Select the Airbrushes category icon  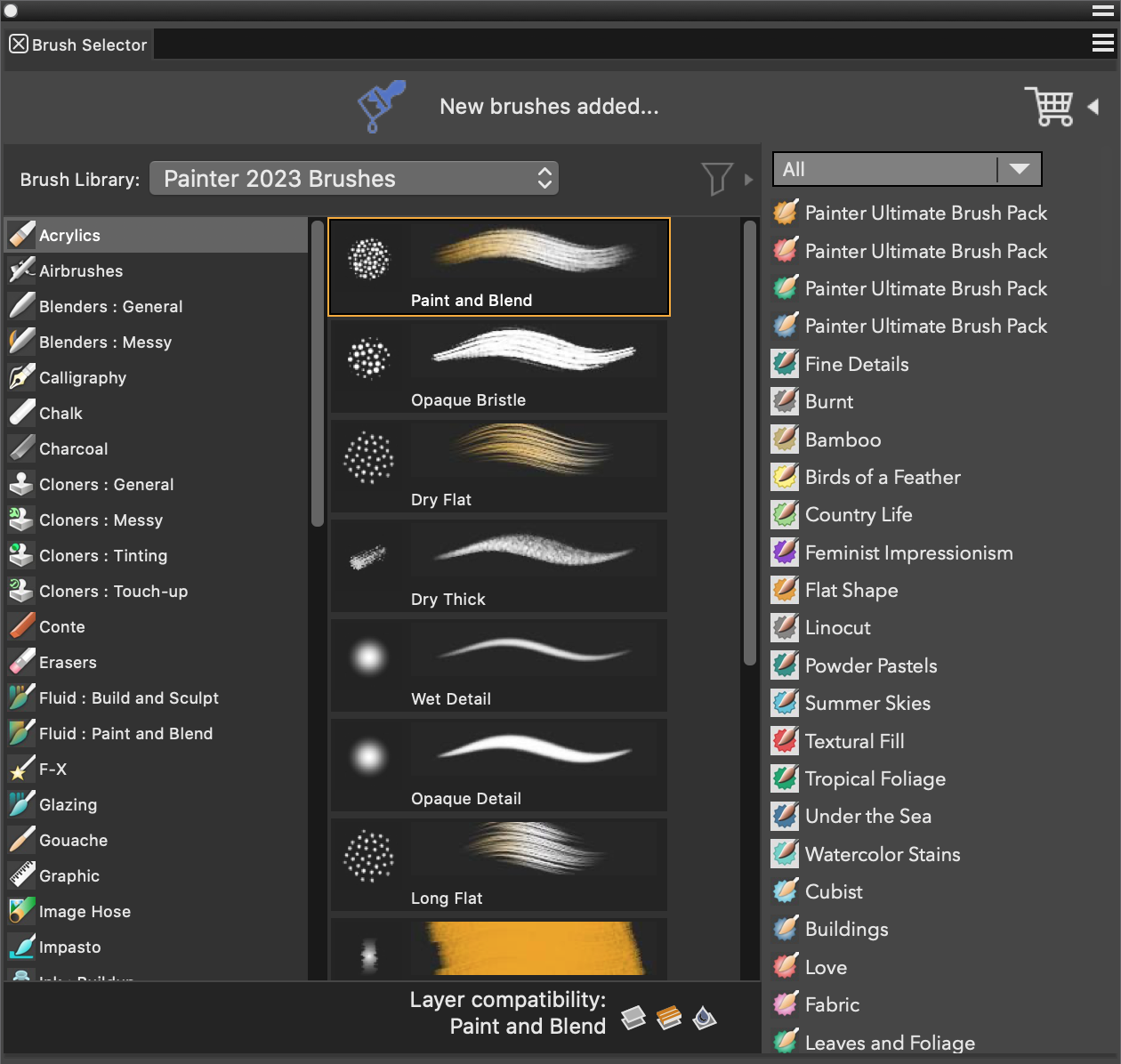coord(22,270)
